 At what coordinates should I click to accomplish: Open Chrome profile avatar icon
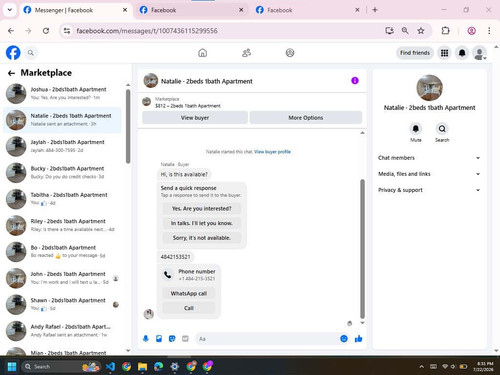pyautogui.click(x=471, y=31)
